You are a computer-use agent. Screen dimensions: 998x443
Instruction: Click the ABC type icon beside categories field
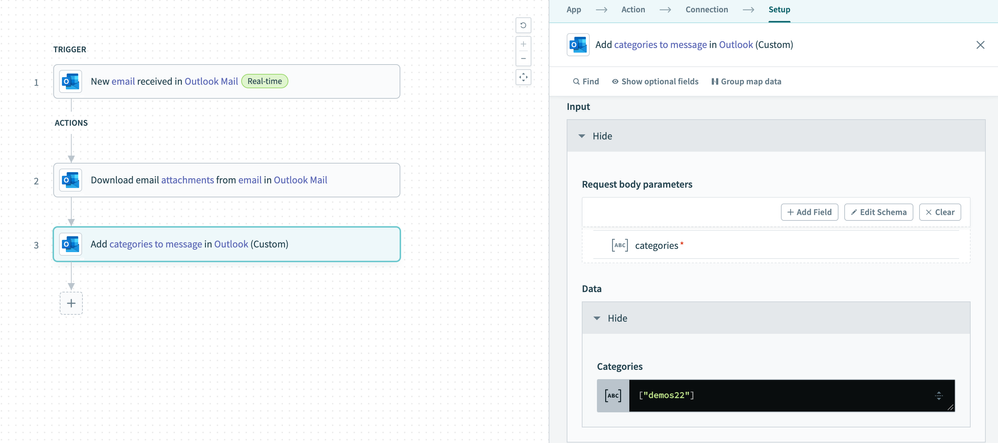pyautogui.click(x=620, y=246)
